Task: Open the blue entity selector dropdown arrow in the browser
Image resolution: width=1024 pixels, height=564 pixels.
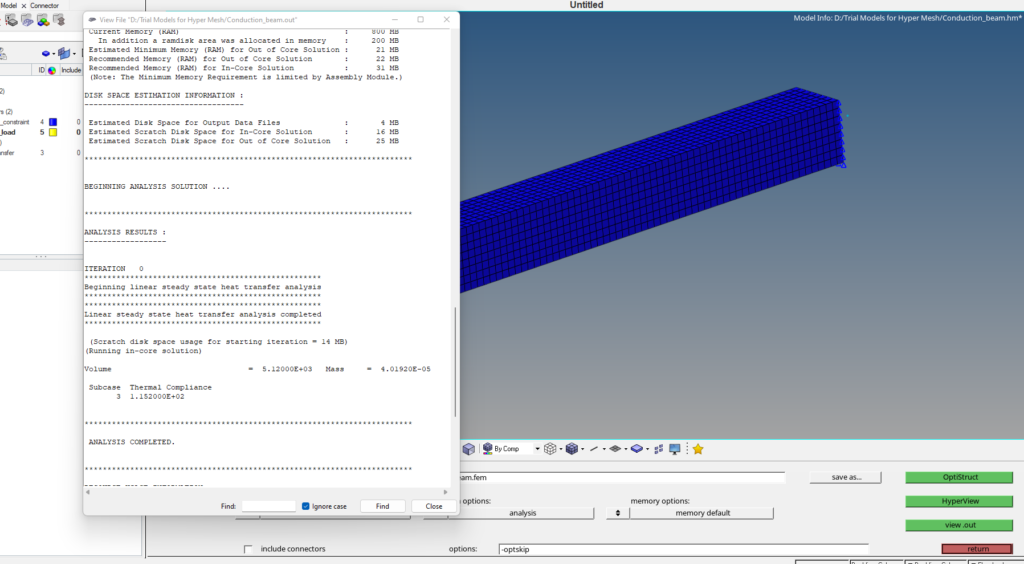Action: pos(54,54)
